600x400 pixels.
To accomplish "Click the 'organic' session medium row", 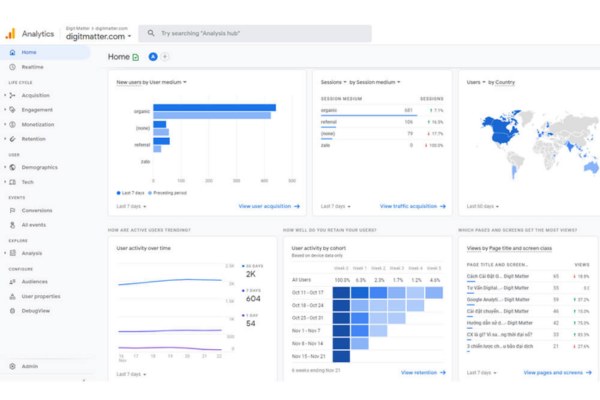I will point(382,111).
